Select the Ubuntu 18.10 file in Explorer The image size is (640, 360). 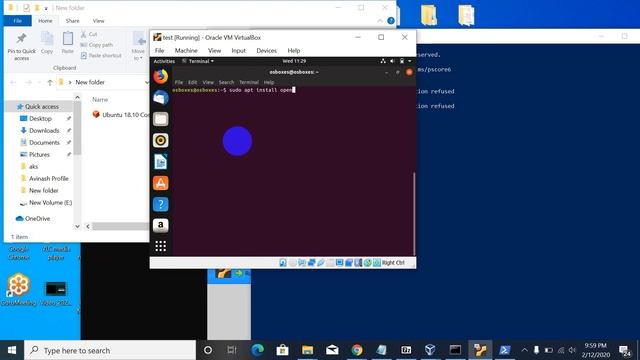tap(120, 115)
